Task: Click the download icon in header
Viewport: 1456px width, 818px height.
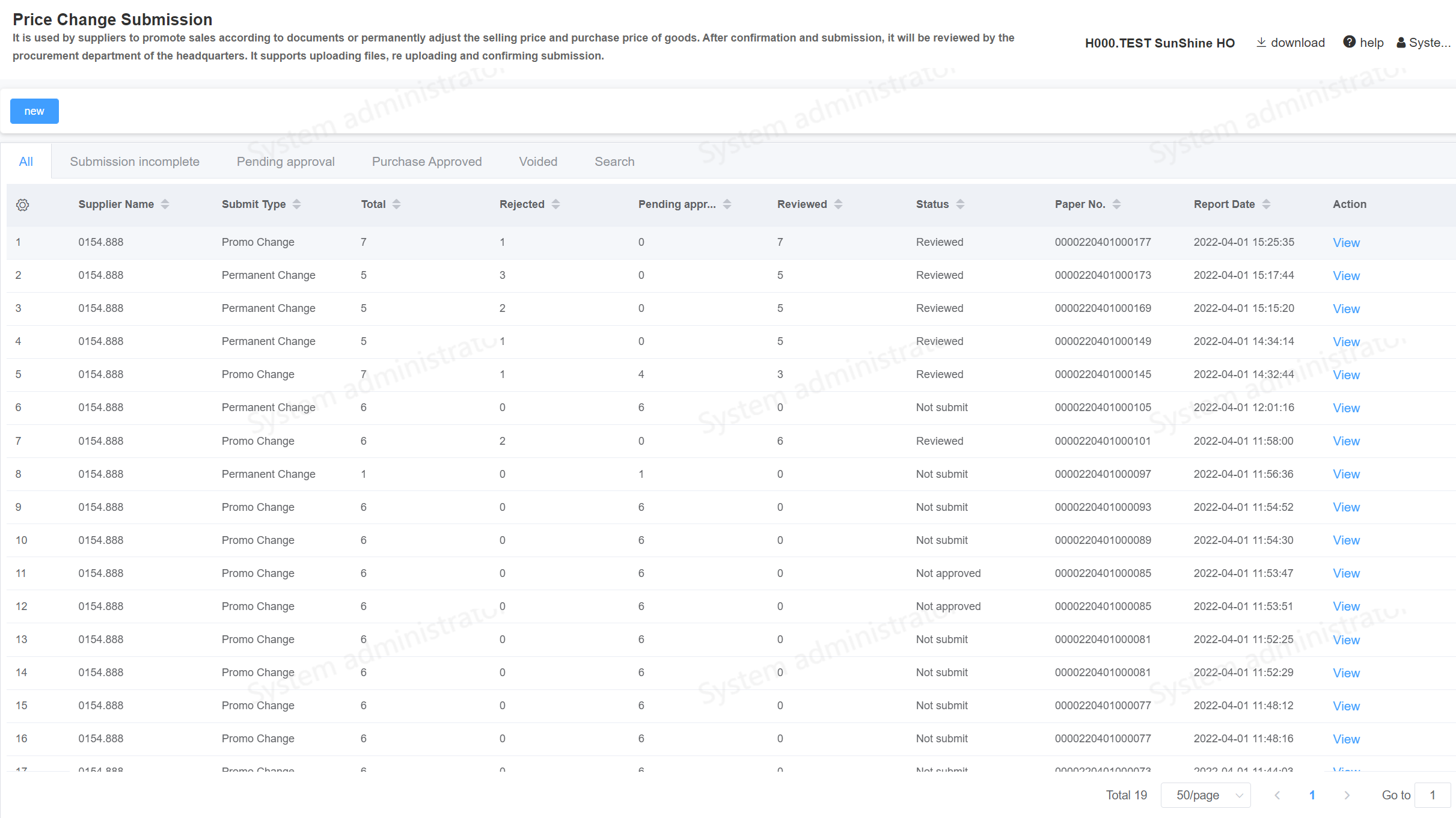Action: click(x=1261, y=42)
